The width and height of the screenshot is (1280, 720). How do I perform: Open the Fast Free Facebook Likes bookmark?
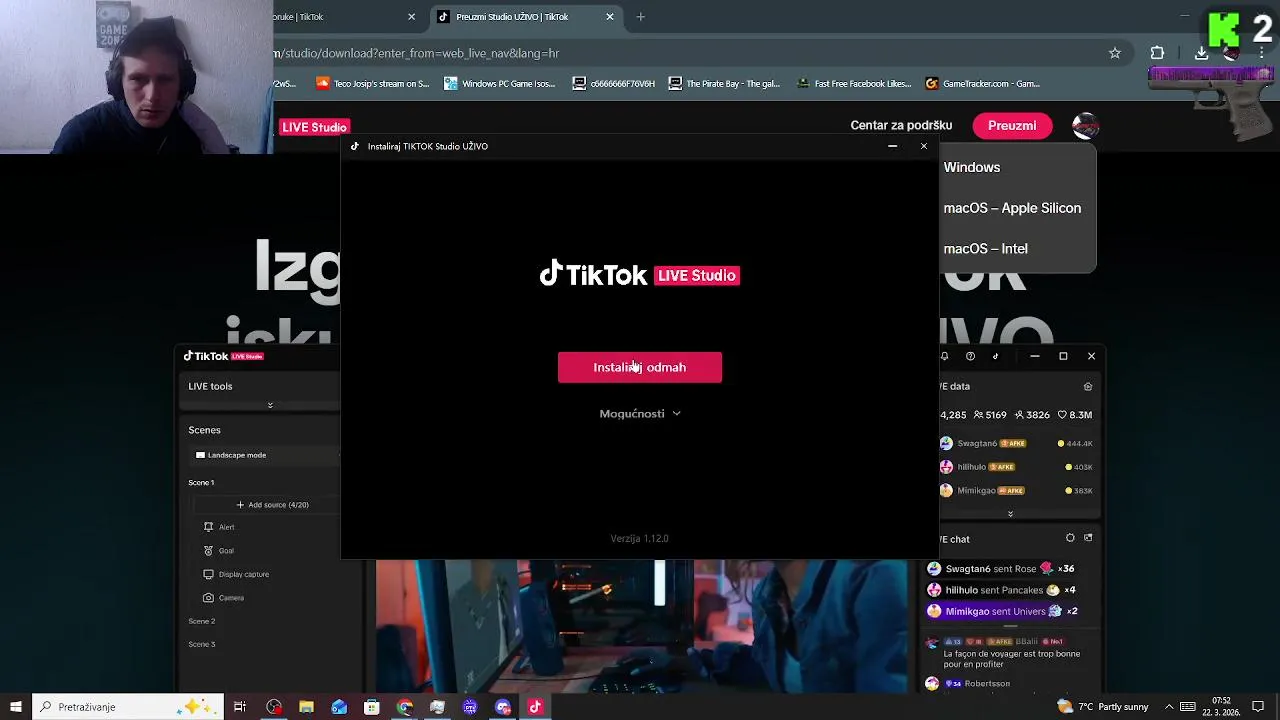pos(853,84)
